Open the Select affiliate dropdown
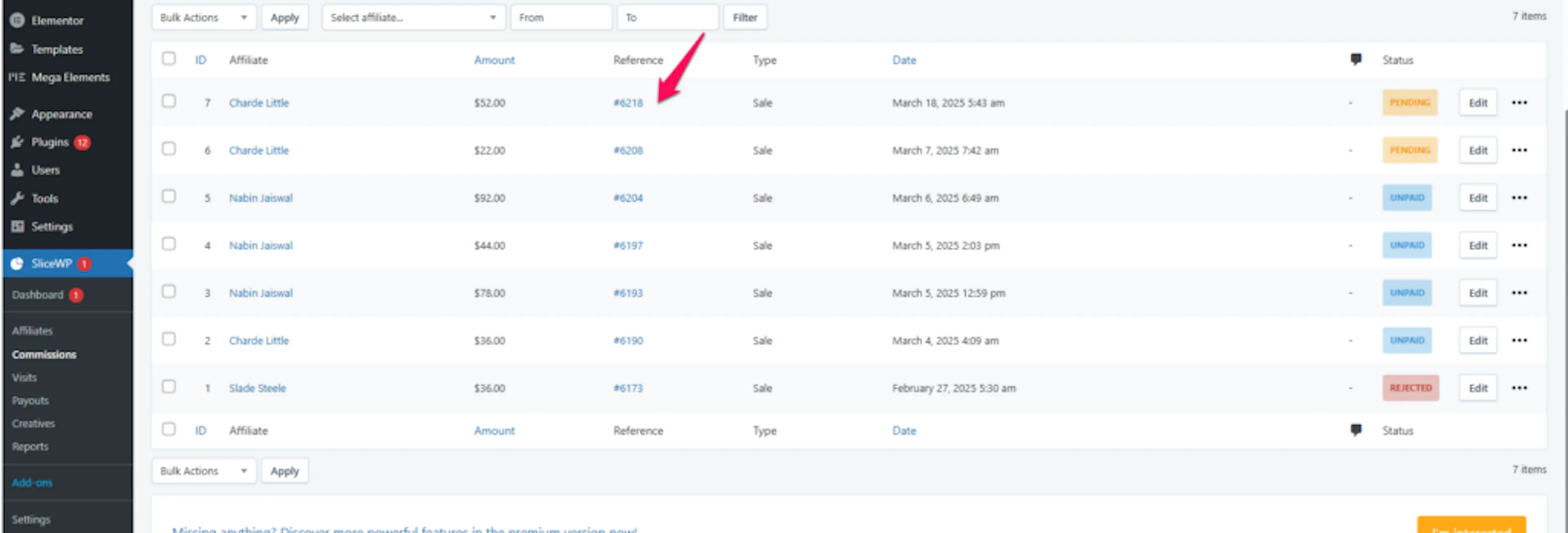 tap(413, 18)
